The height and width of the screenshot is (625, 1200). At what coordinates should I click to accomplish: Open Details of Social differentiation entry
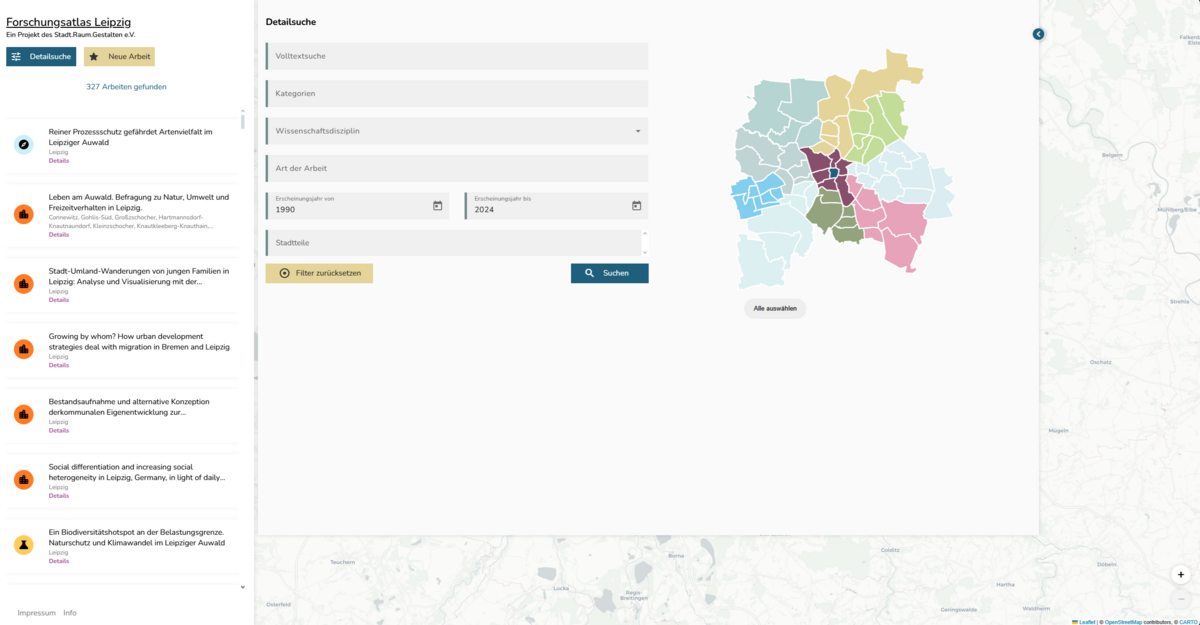click(59, 495)
